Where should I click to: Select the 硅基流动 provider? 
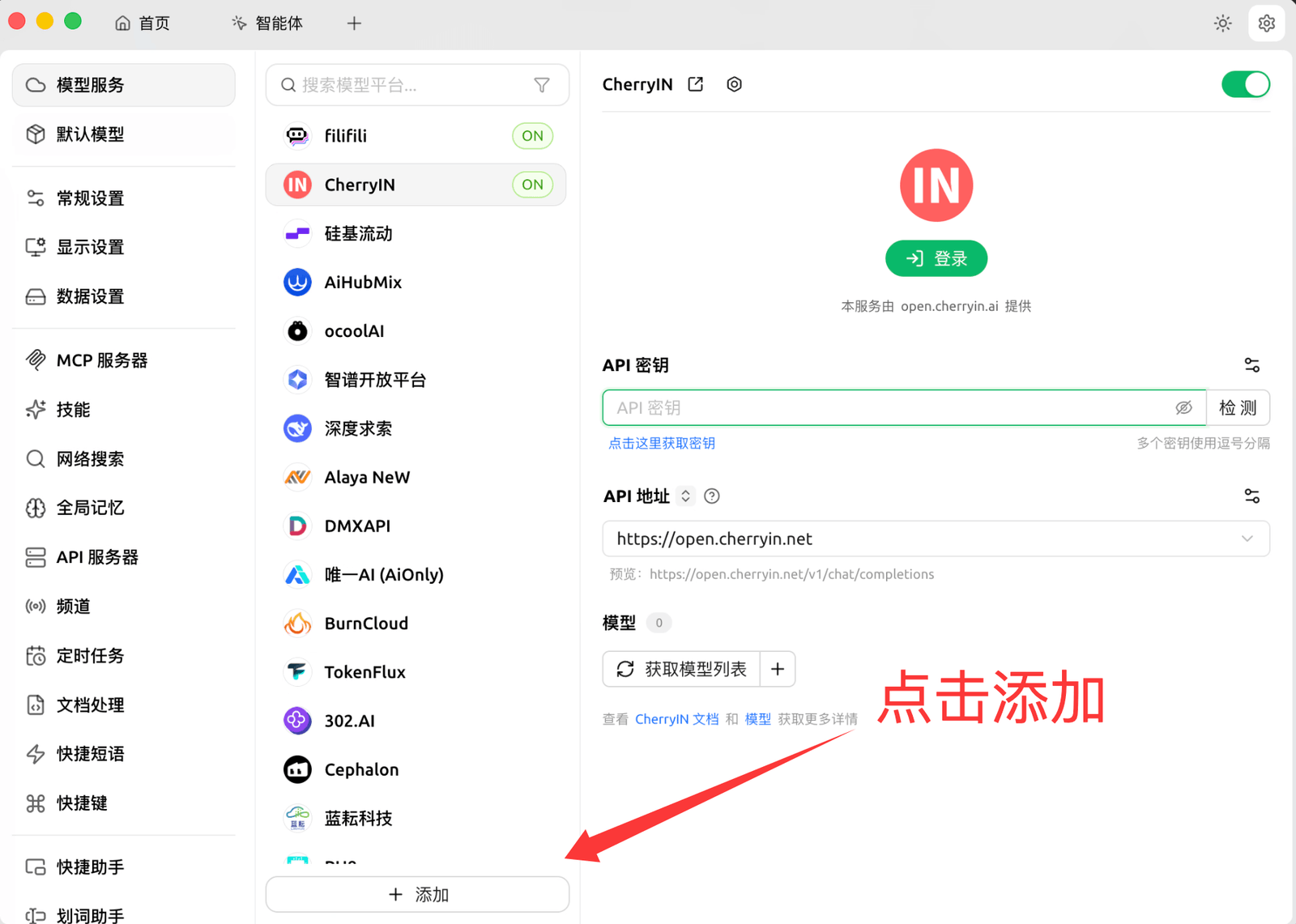(x=416, y=234)
